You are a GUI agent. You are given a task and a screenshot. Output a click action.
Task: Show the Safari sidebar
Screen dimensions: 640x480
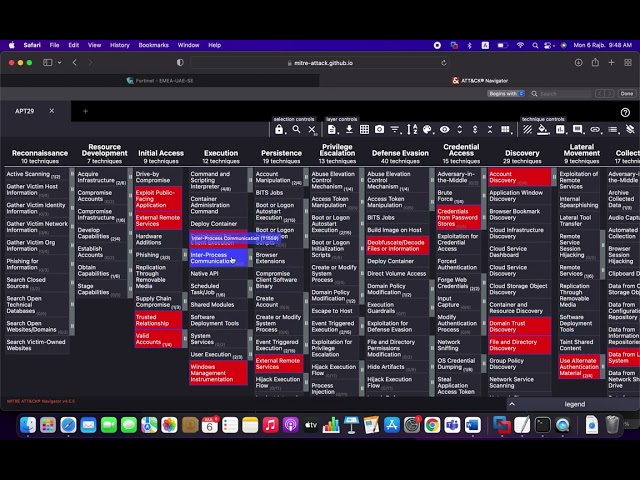point(48,62)
